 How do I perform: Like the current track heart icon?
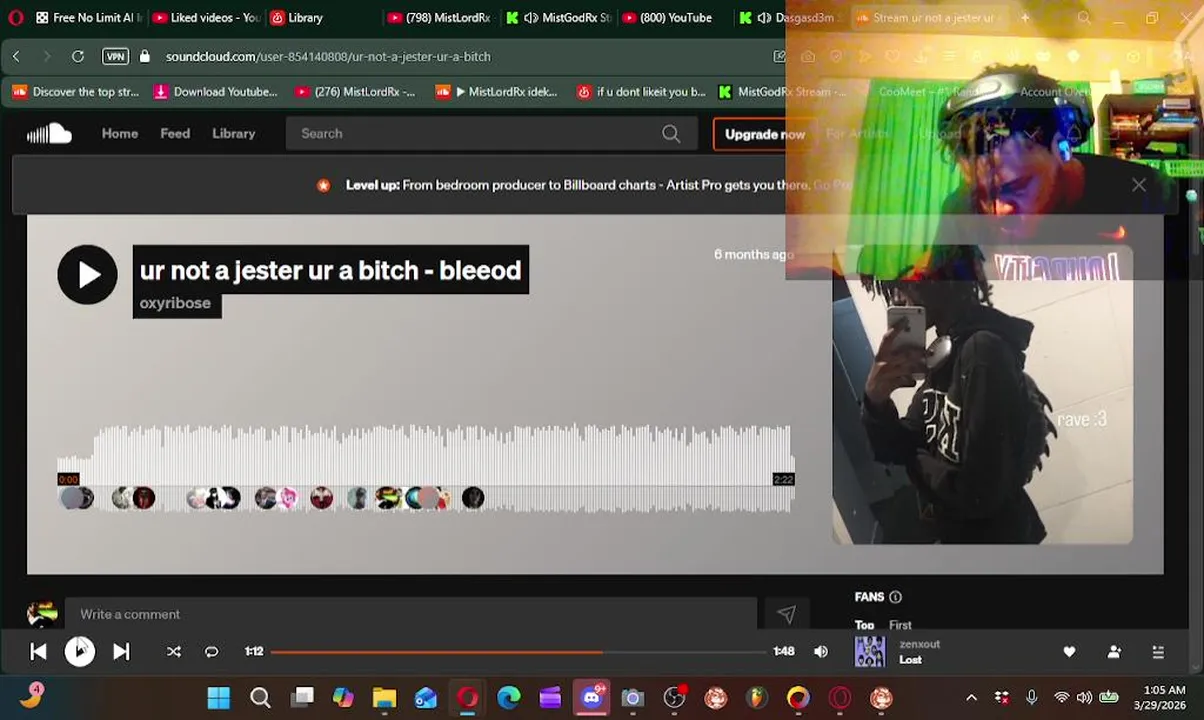1069,652
